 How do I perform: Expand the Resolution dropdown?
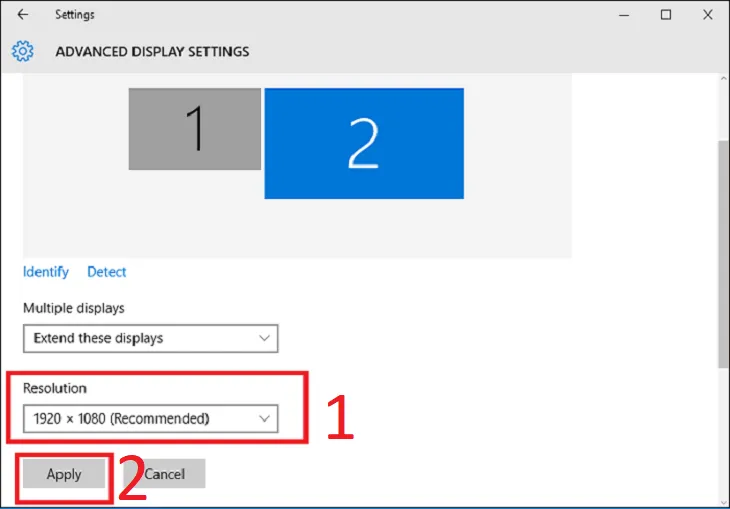tap(150, 418)
